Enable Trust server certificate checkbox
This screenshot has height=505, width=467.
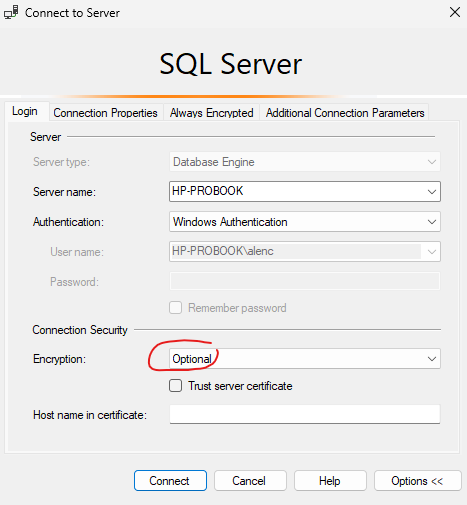[175, 386]
